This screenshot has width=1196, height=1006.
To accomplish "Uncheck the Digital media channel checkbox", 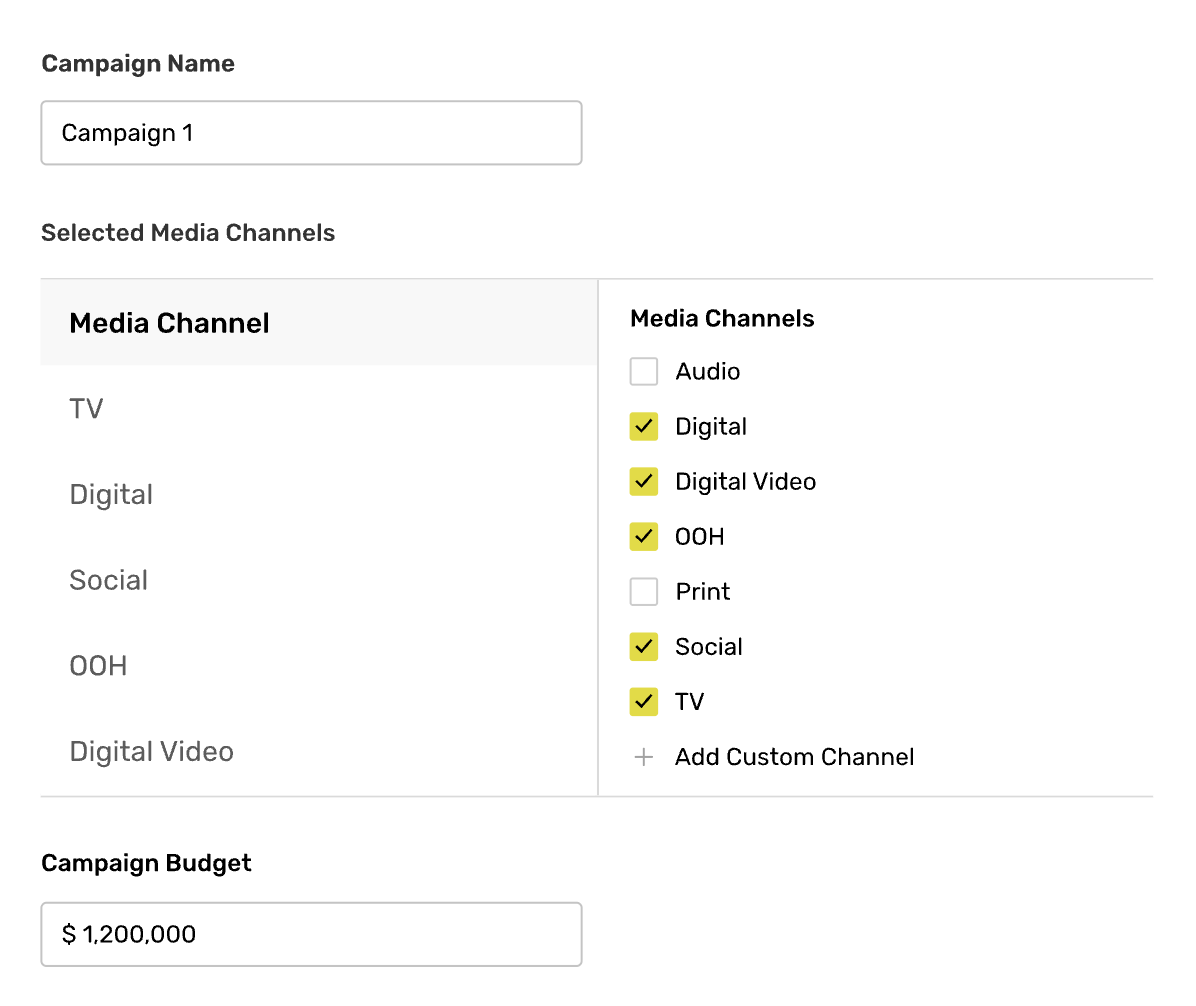I will click(644, 427).
